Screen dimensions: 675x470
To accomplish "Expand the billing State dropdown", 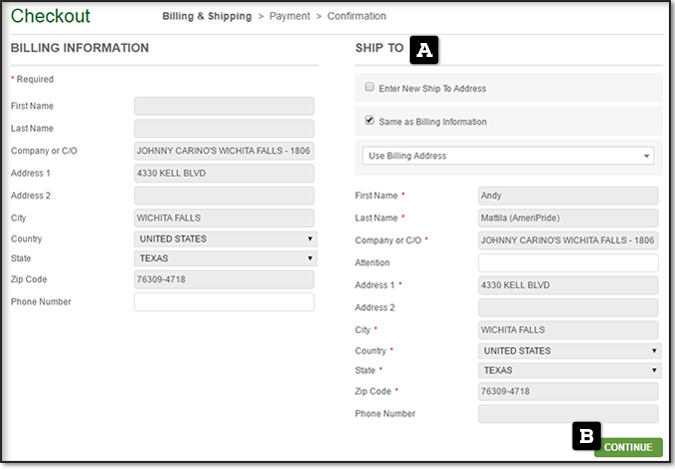I will [225, 258].
